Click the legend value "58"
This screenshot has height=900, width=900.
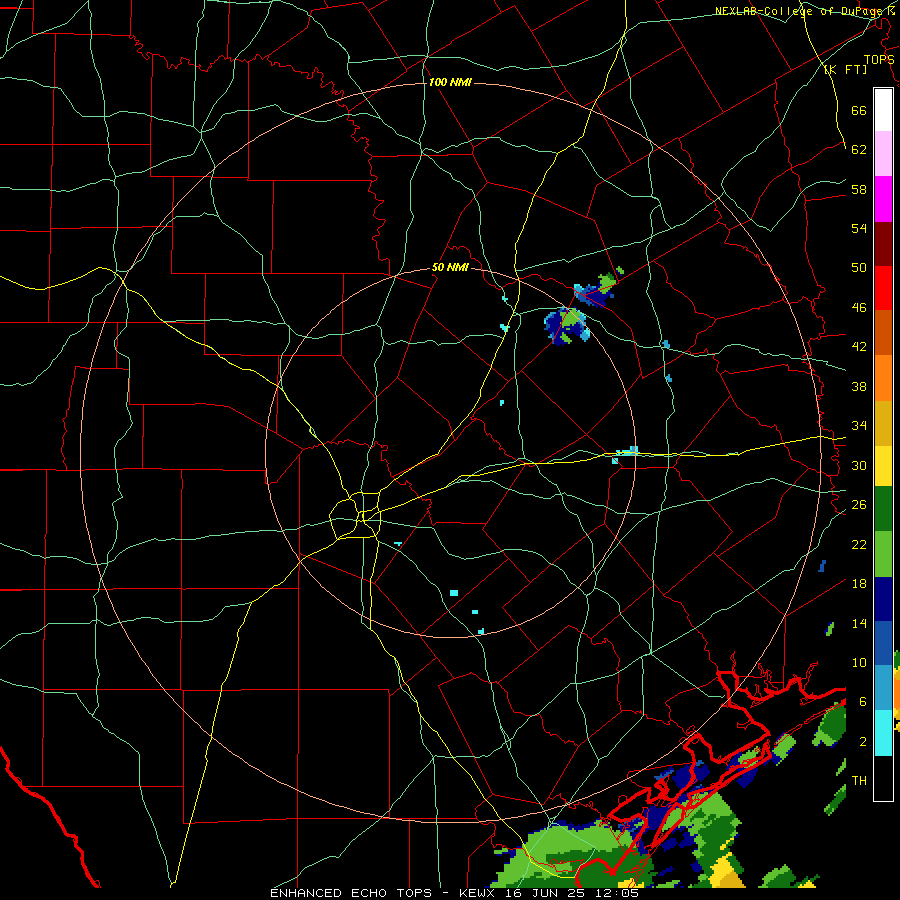click(859, 189)
